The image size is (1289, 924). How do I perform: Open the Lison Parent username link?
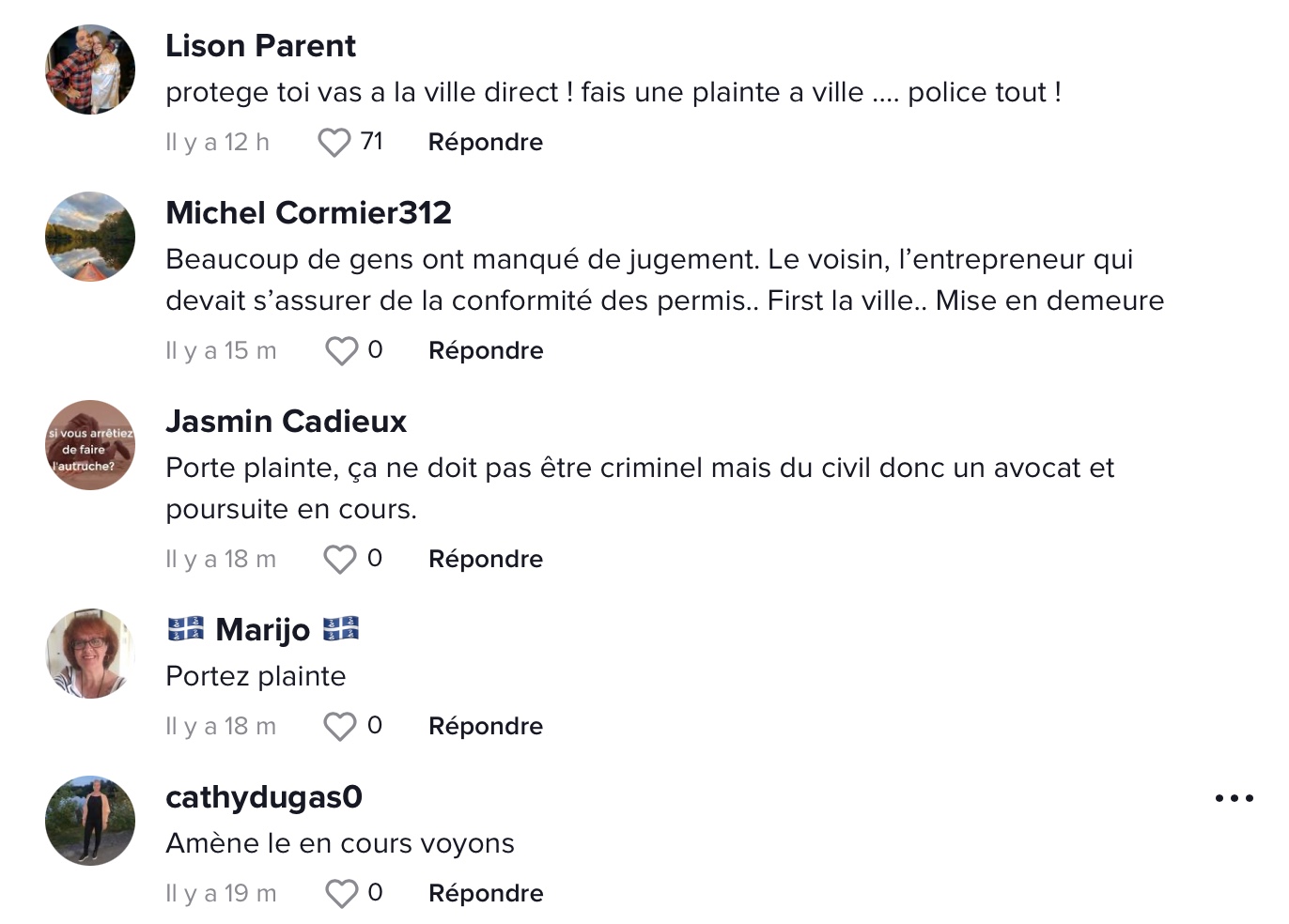(260, 46)
